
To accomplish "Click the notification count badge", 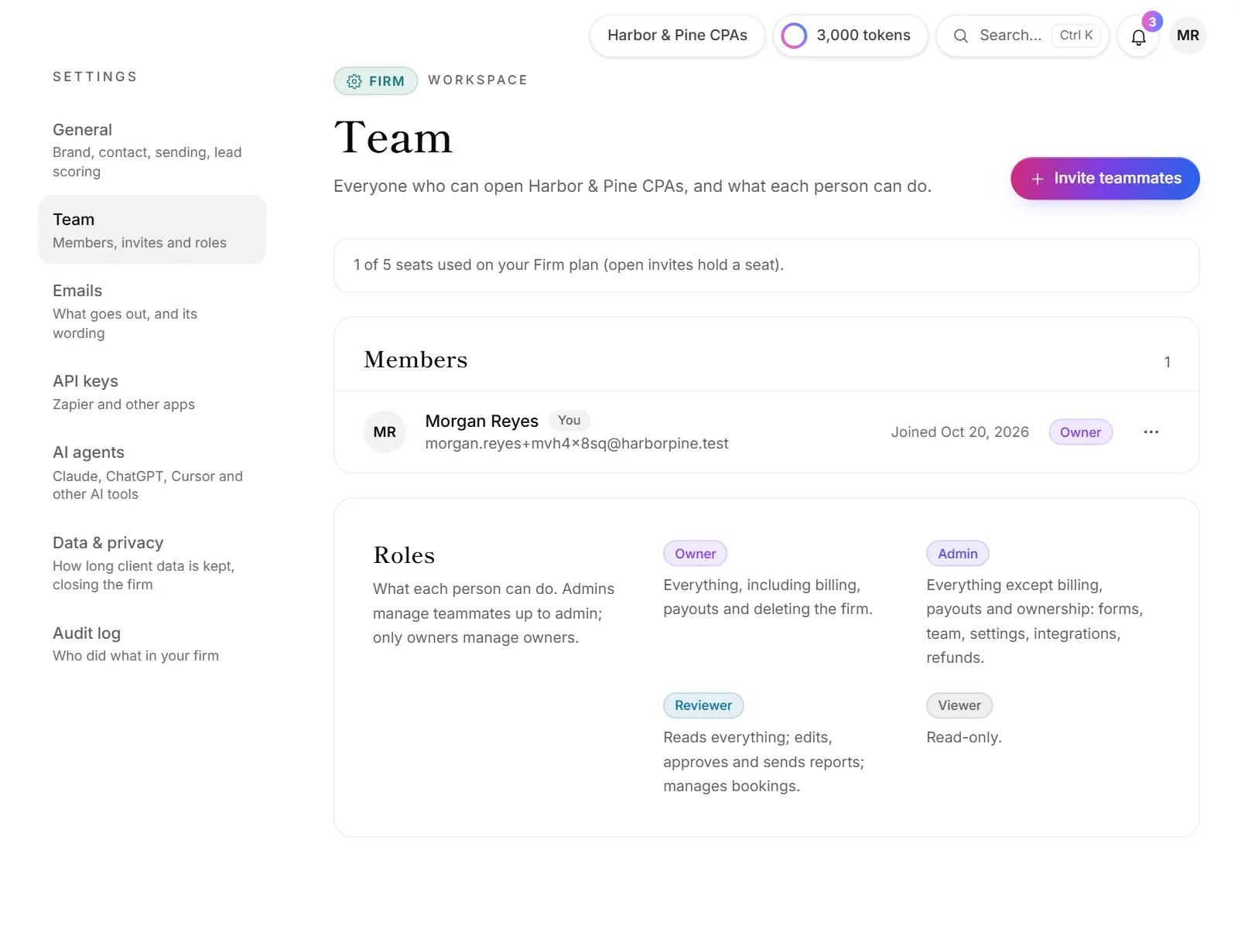I will click(x=1152, y=22).
